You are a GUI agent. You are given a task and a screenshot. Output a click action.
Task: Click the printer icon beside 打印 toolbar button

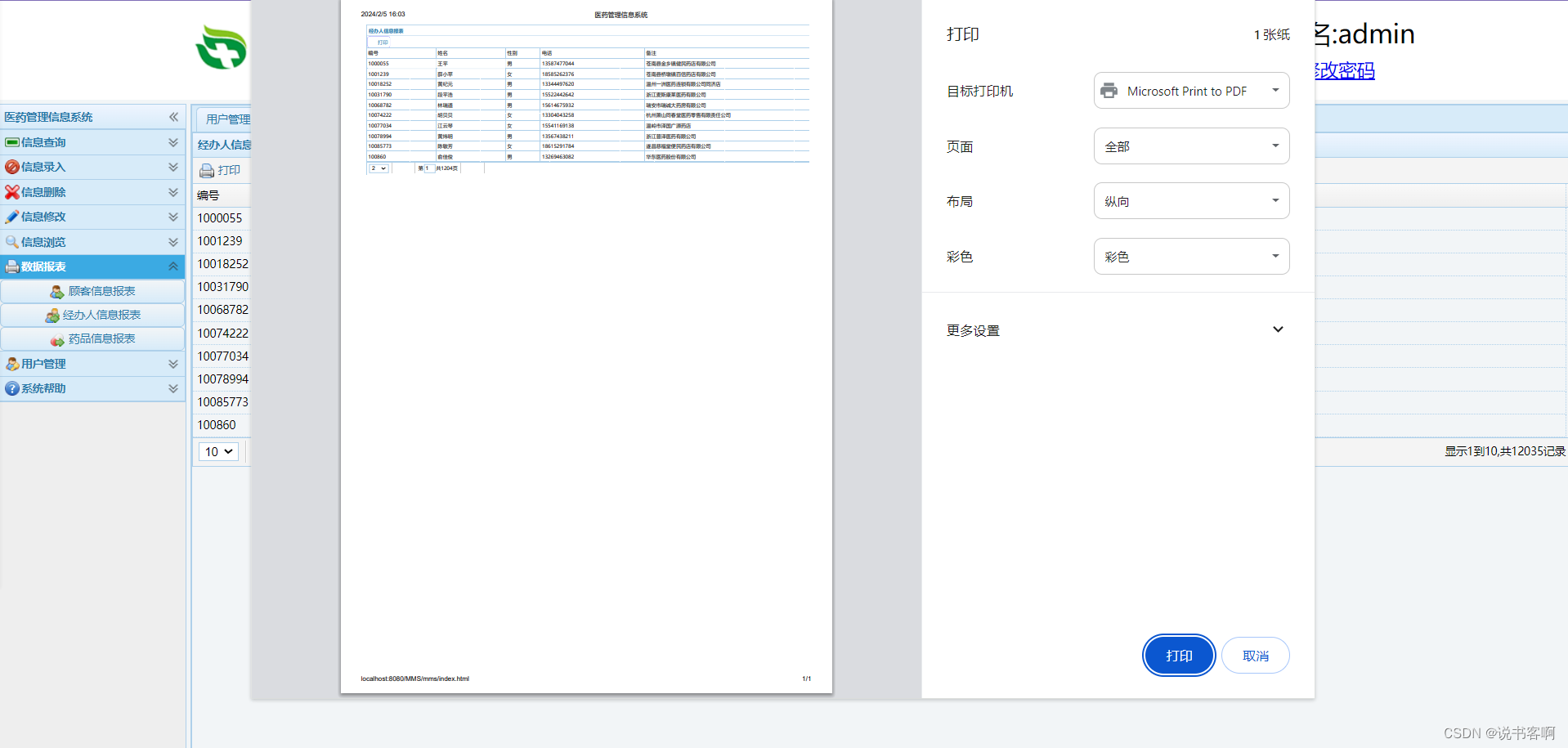(207, 170)
